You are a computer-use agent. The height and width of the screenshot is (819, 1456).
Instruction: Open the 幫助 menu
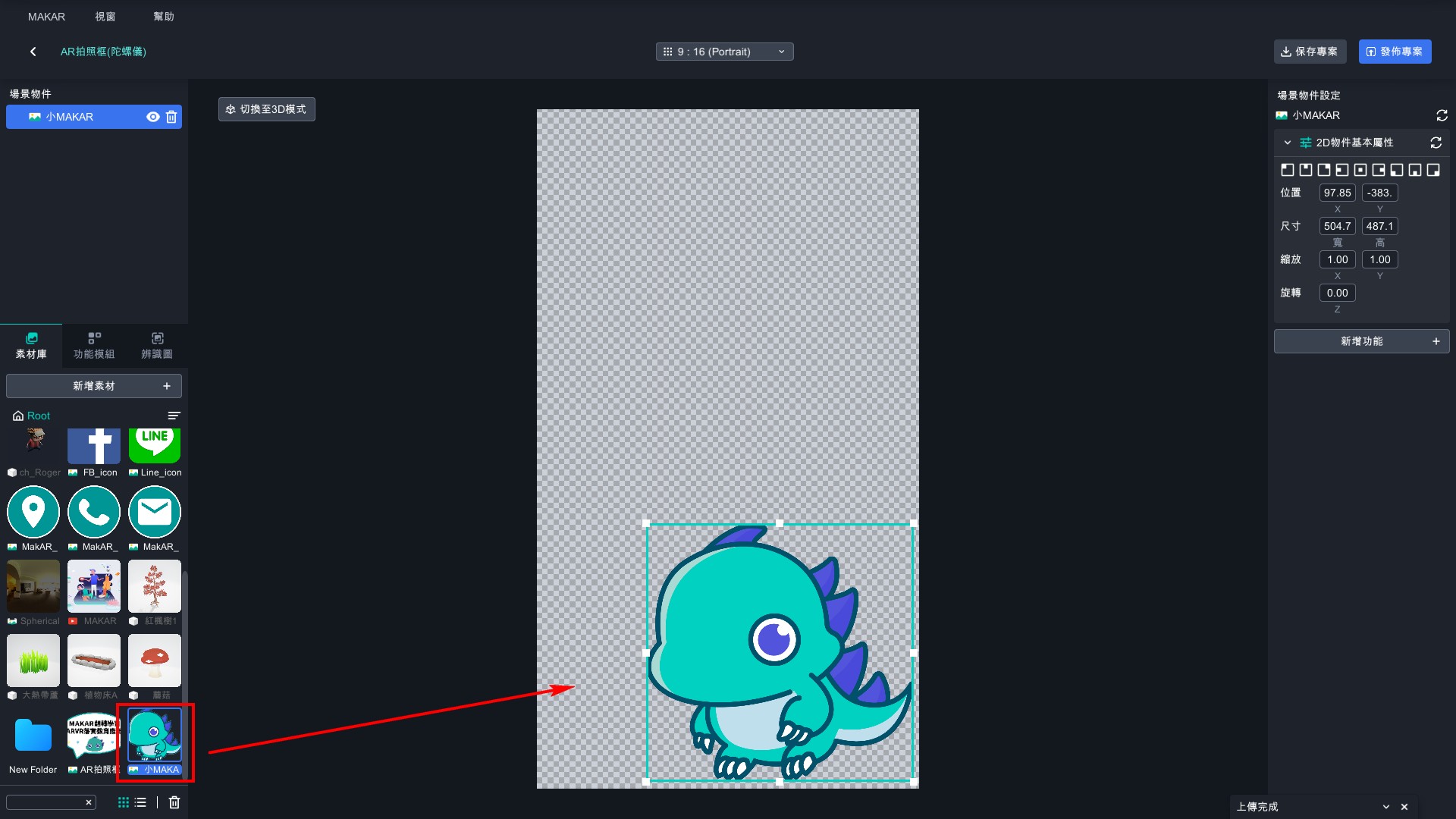(164, 17)
